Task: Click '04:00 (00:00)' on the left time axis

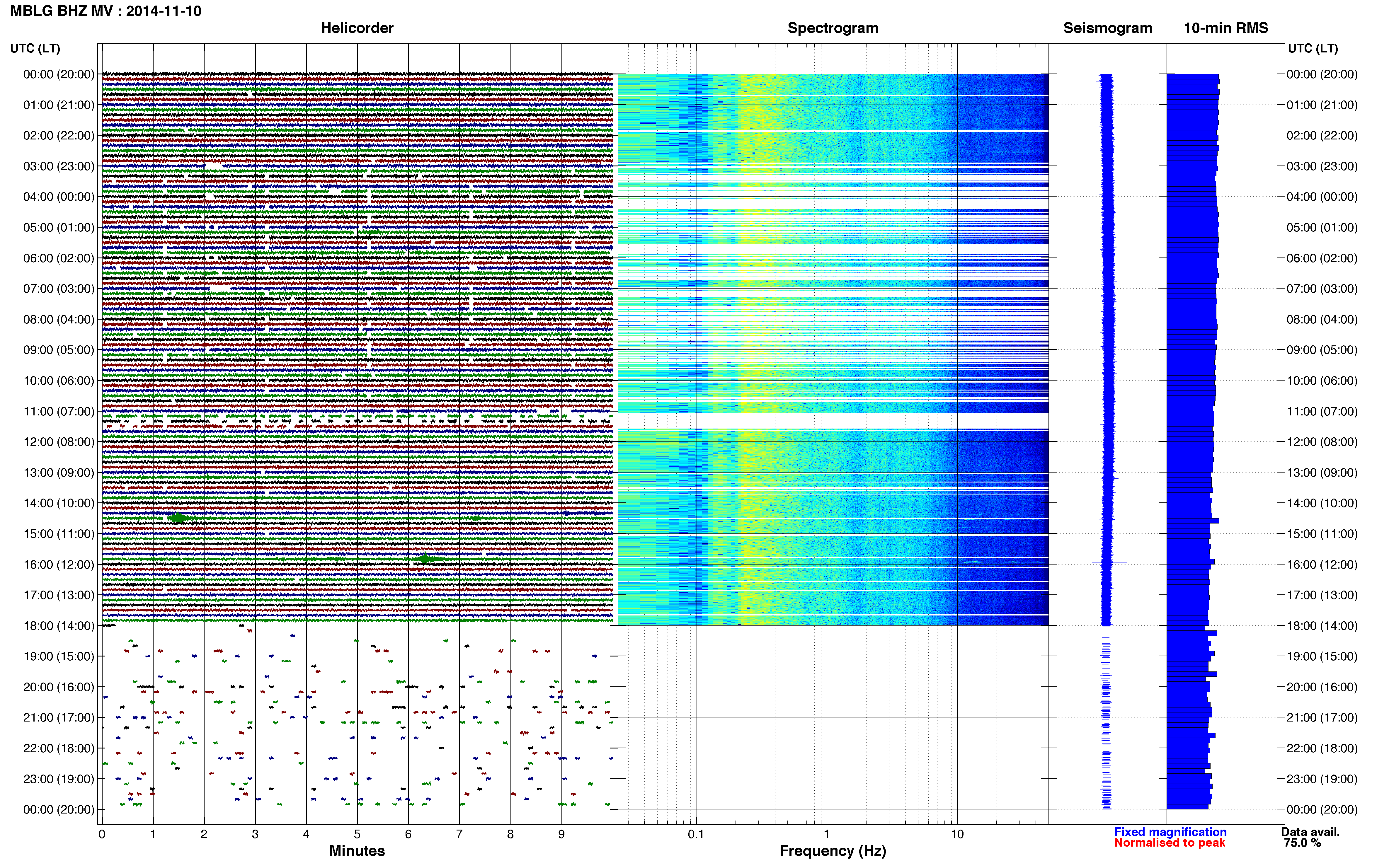Action: click(x=59, y=197)
